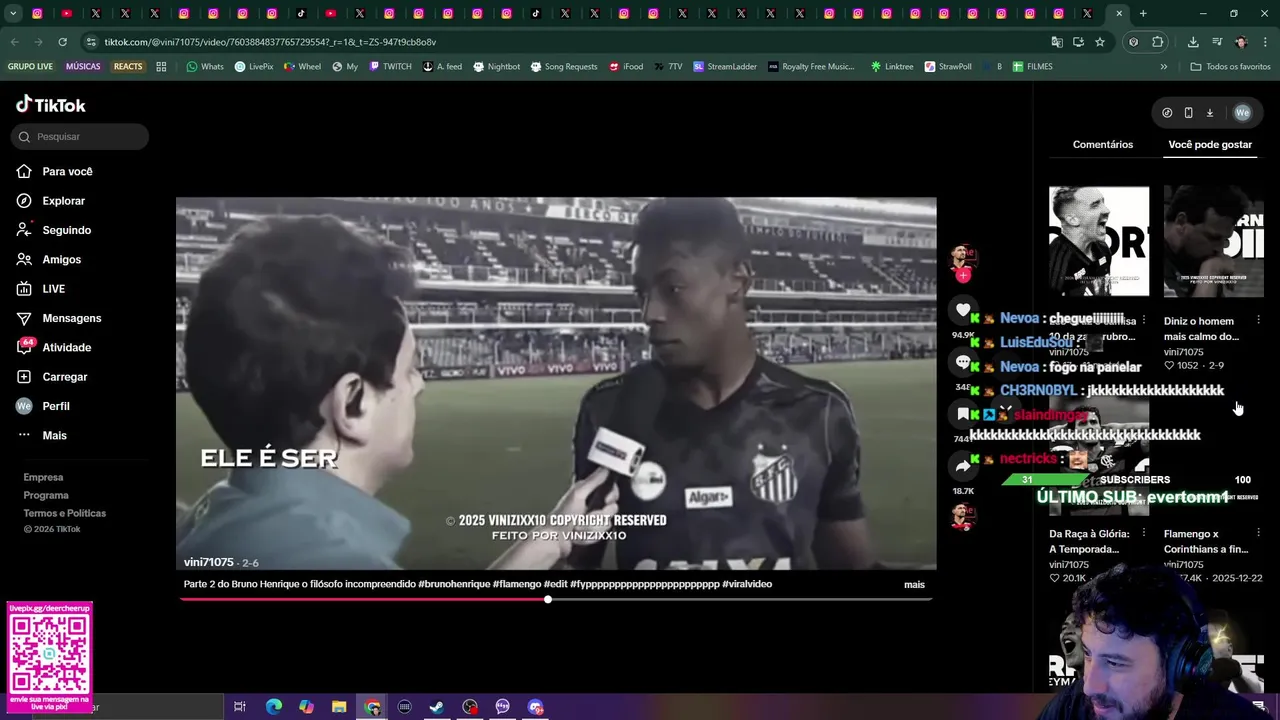Like the video with heart icon
This screenshot has width=1280, height=720.
[x=963, y=311]
